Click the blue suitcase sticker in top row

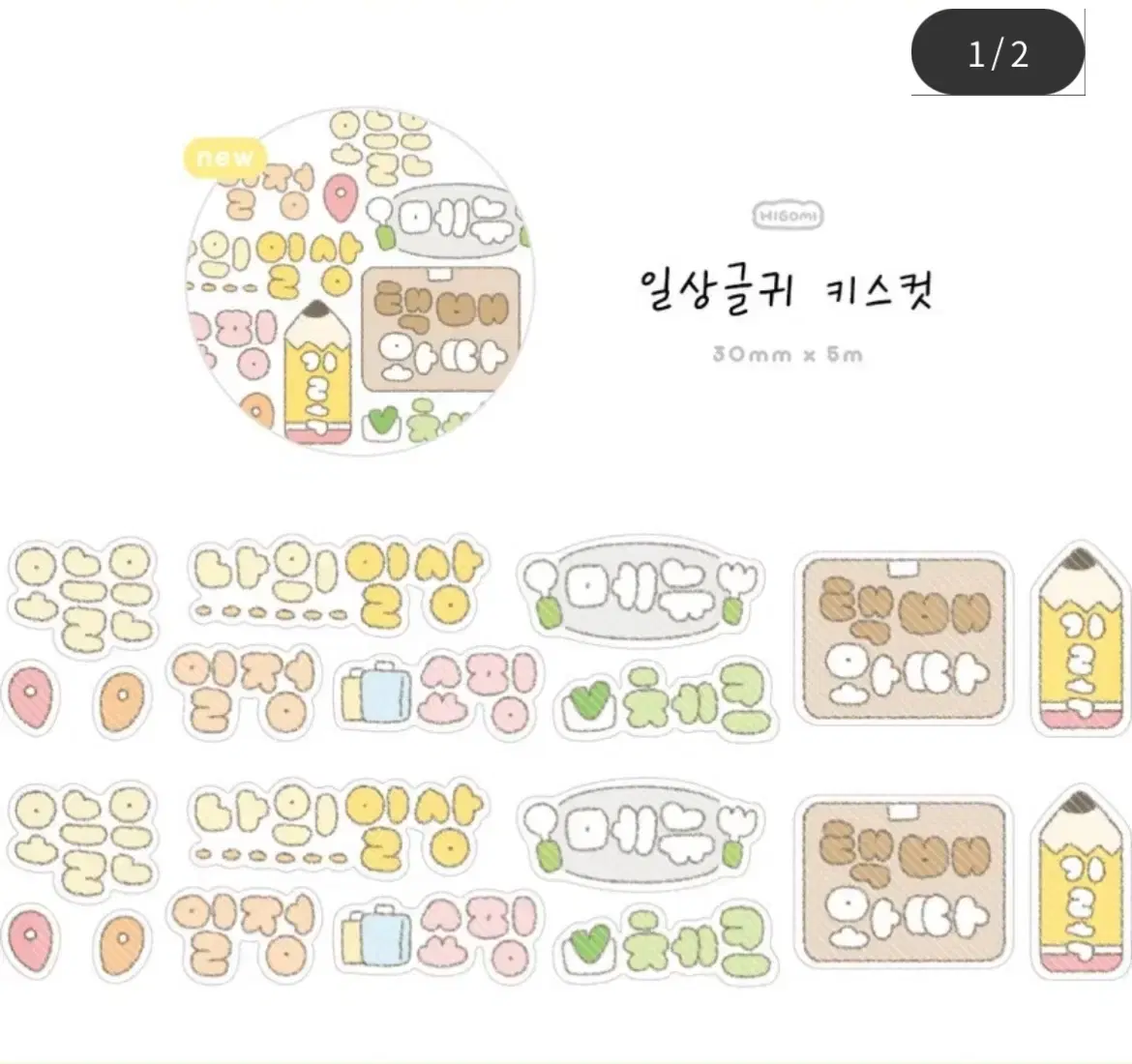coord(376,694)
